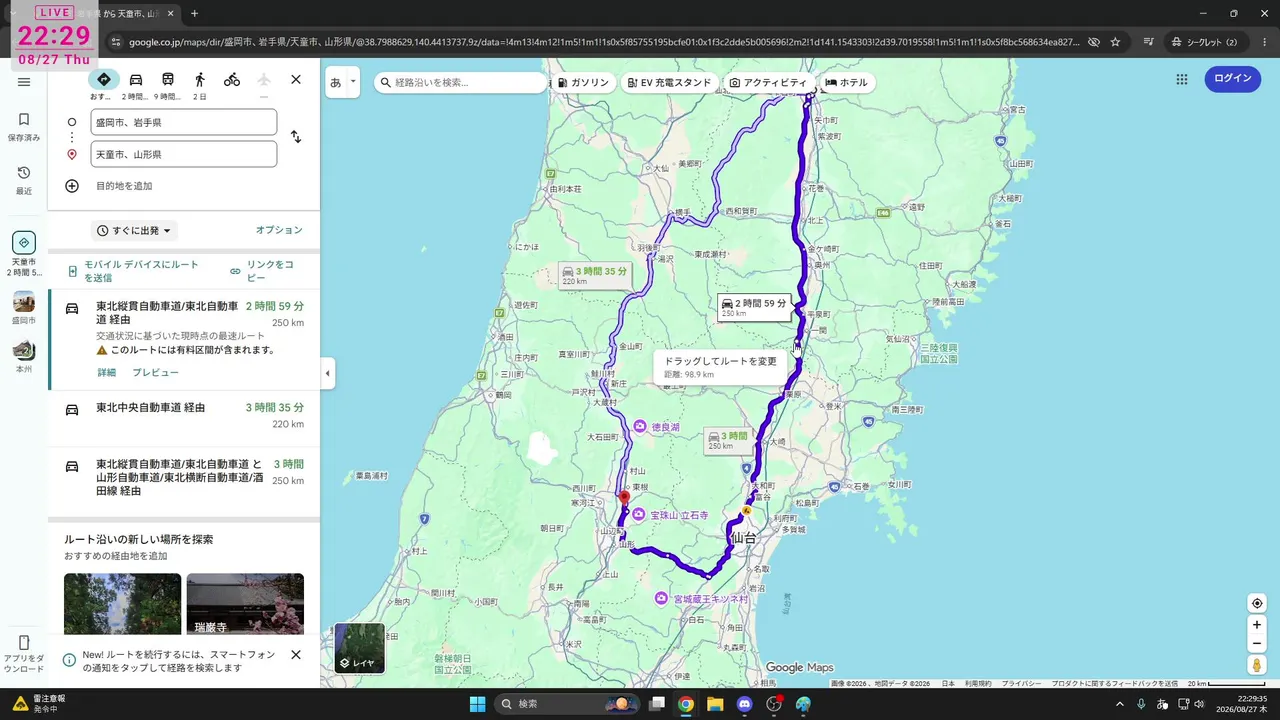Open route オプション settings
1280x720 pixels.
pos(279,230)
